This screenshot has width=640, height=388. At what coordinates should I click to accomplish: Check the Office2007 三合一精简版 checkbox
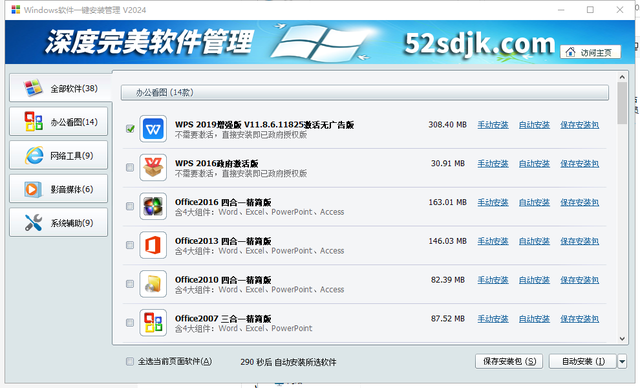(x=130, y=323)
